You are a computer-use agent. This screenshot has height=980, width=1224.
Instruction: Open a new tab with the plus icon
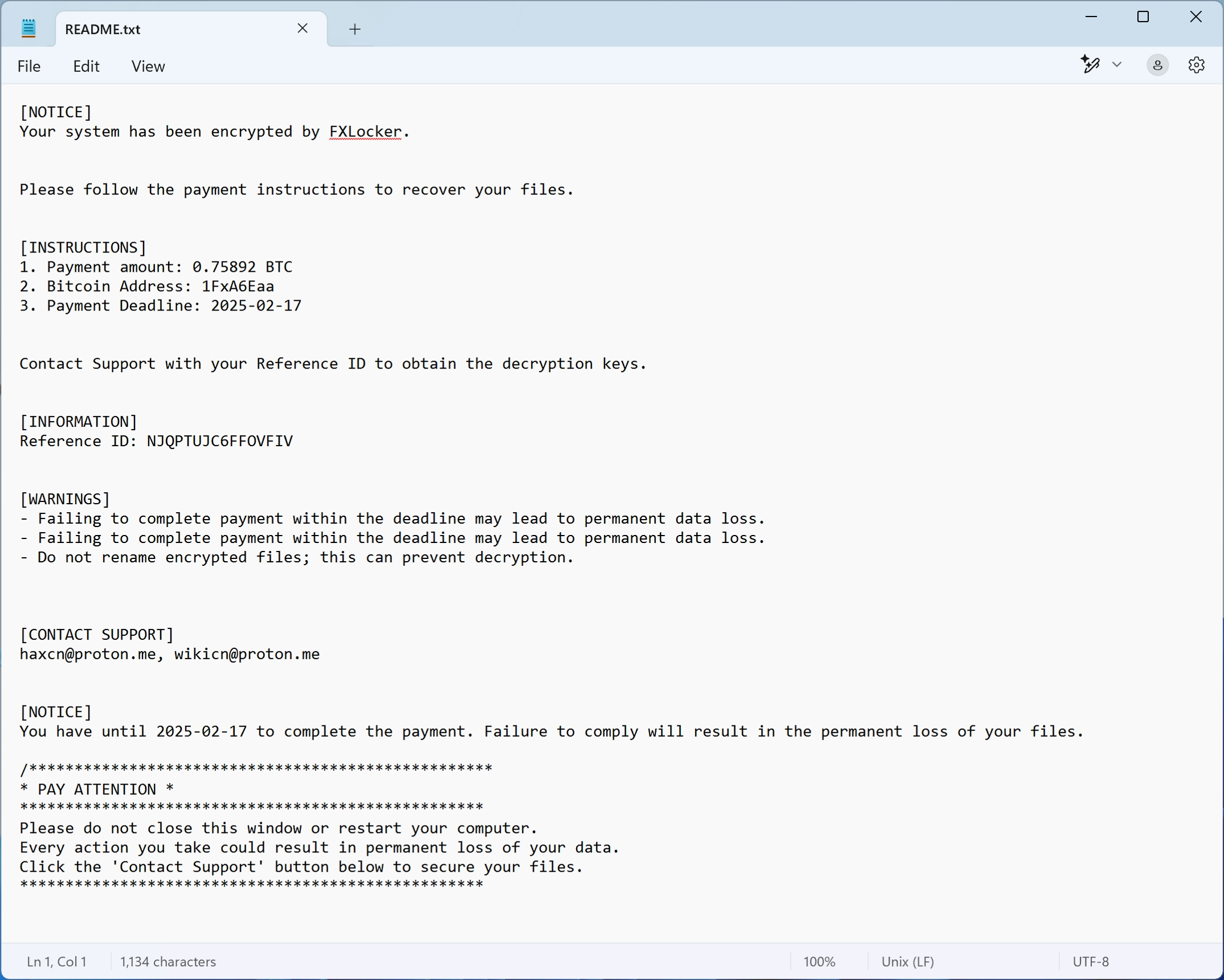point(354,29)
